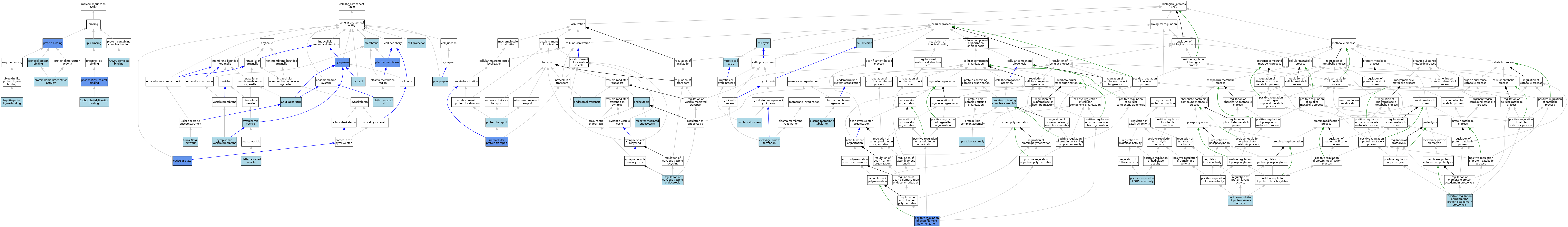Viewport: 1568px width, 227px height.
Task: Select the 'biological regulation' node
Action: (1163, 24)
